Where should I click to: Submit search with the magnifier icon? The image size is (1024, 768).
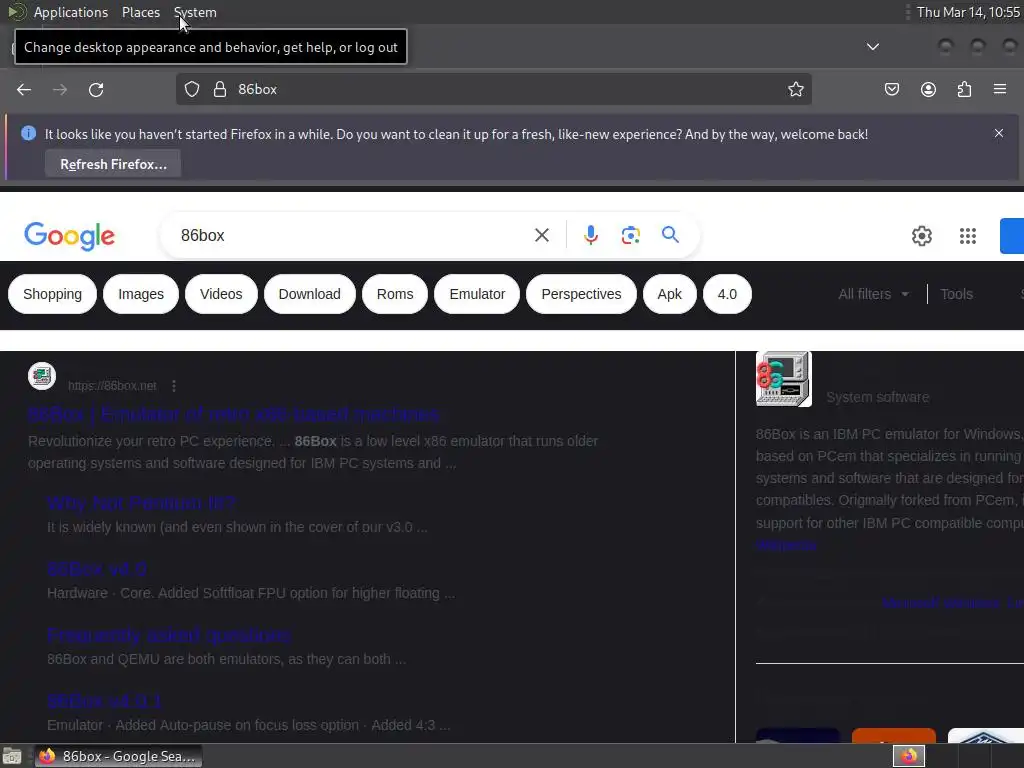click(670, 234)
